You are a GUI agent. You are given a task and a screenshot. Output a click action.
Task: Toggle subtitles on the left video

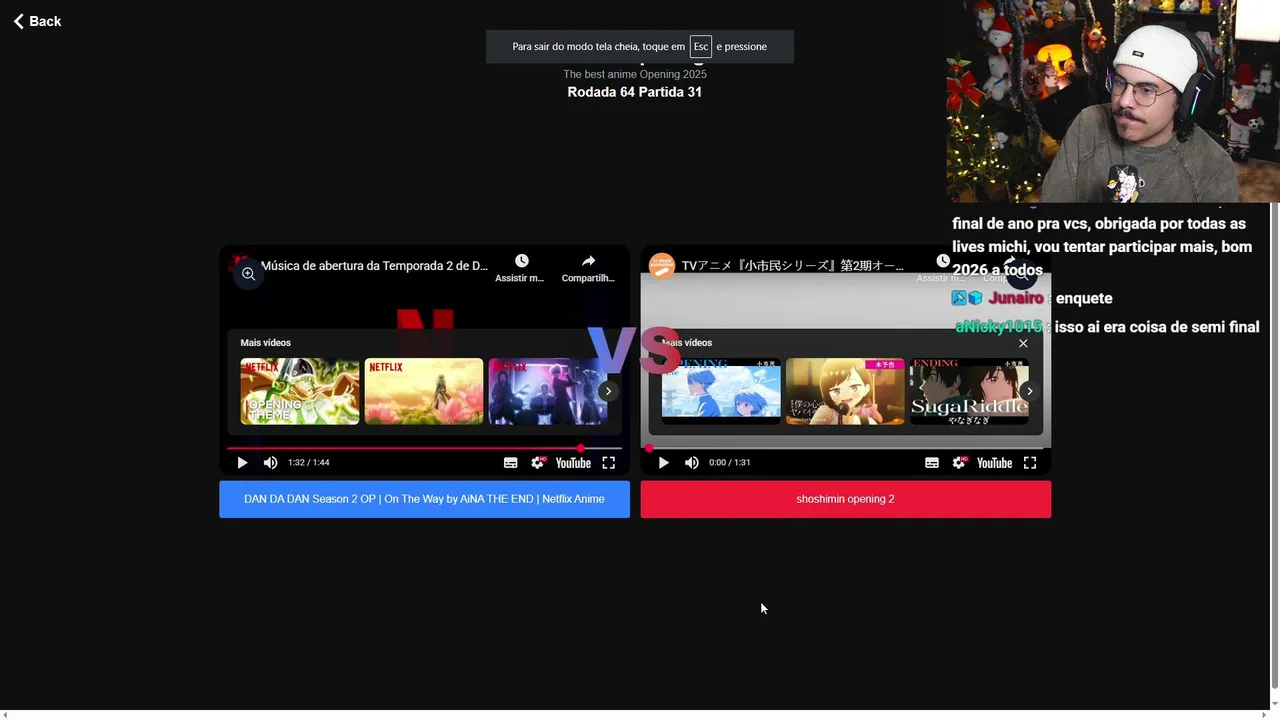point(510,463)
